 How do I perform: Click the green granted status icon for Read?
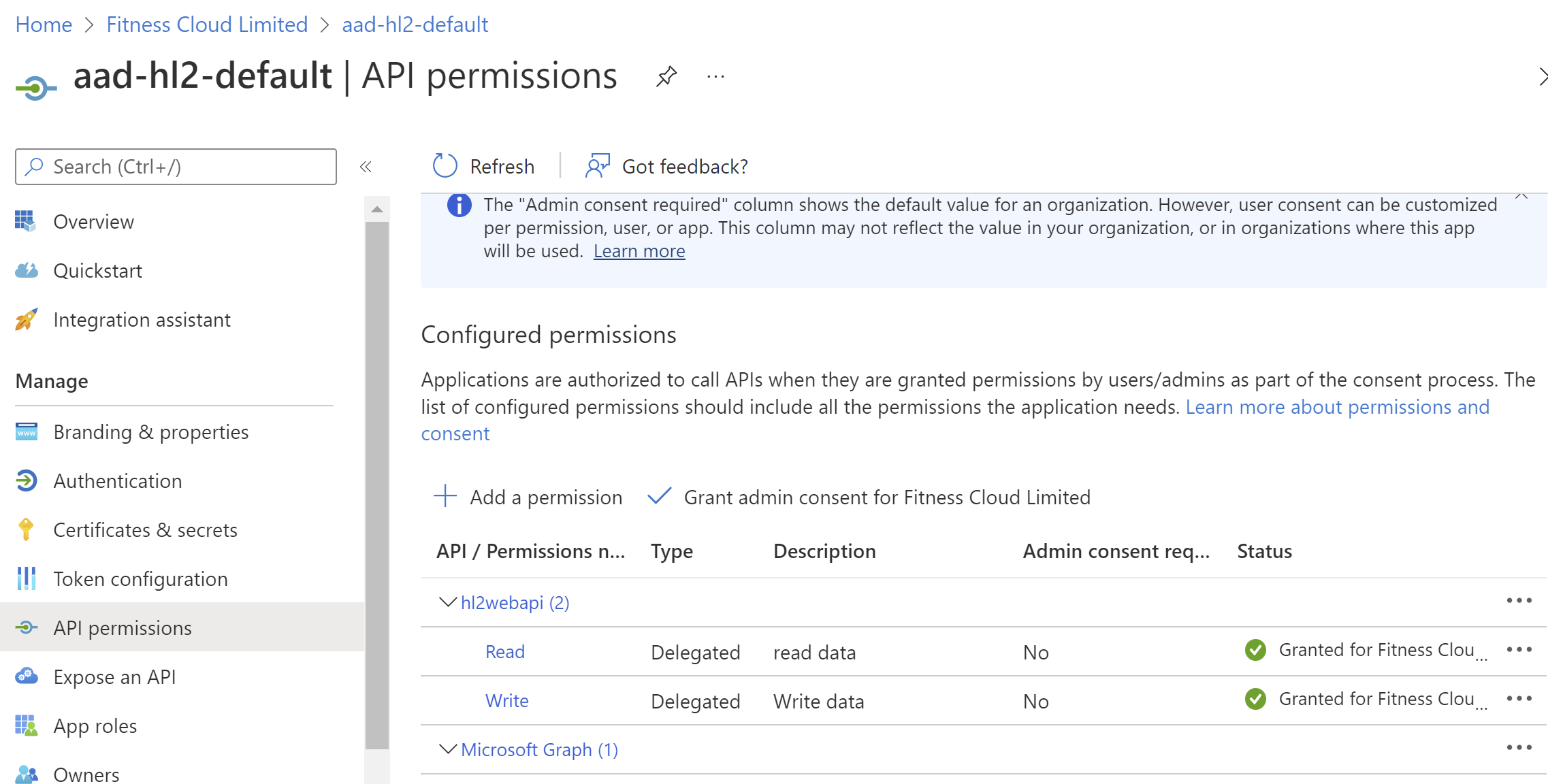tap(1255, 650)
